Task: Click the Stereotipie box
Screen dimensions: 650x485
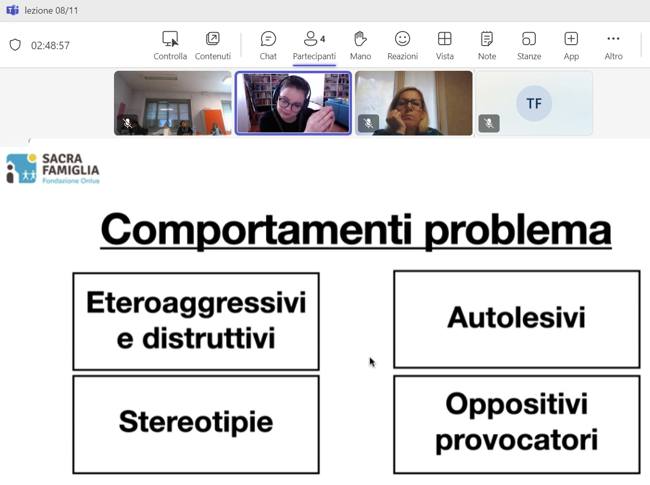Action: point(196,424)
